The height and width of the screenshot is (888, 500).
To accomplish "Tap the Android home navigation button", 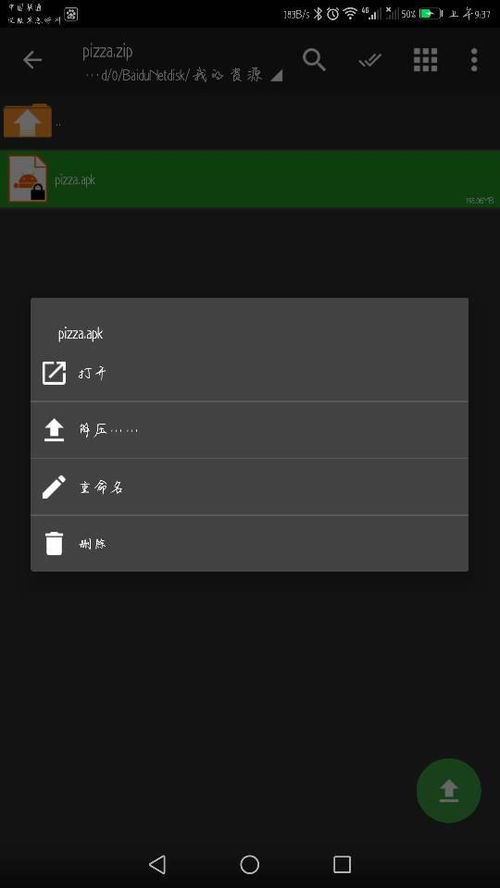I will click(250, 864).
